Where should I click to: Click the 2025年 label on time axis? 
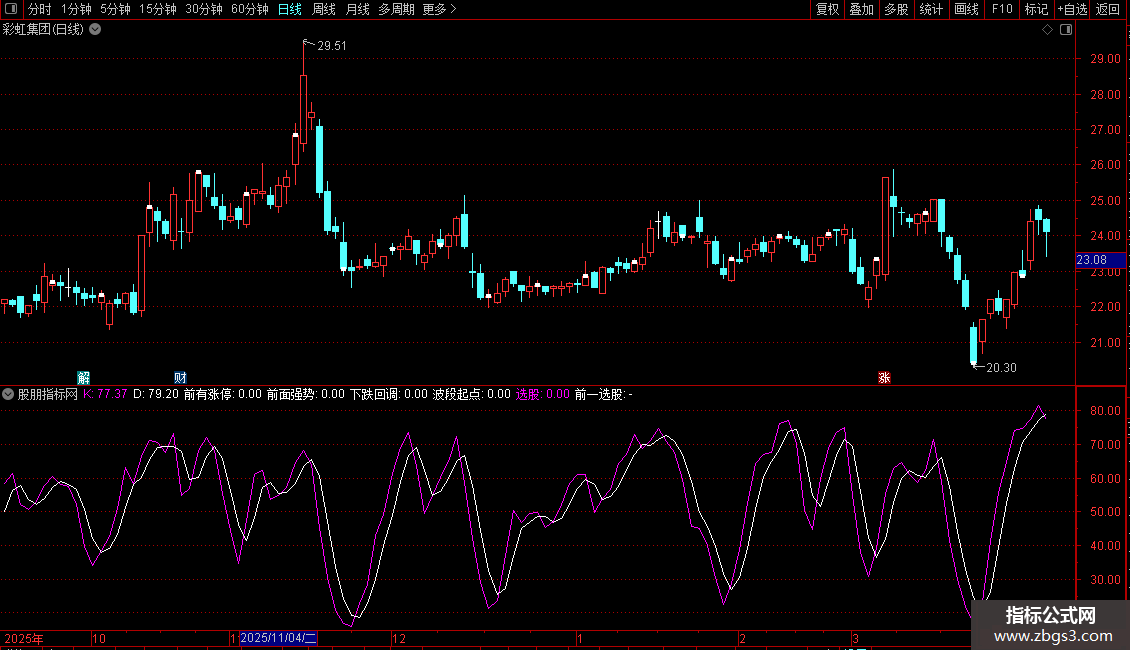pyautogui.click(x=24, y=638)
